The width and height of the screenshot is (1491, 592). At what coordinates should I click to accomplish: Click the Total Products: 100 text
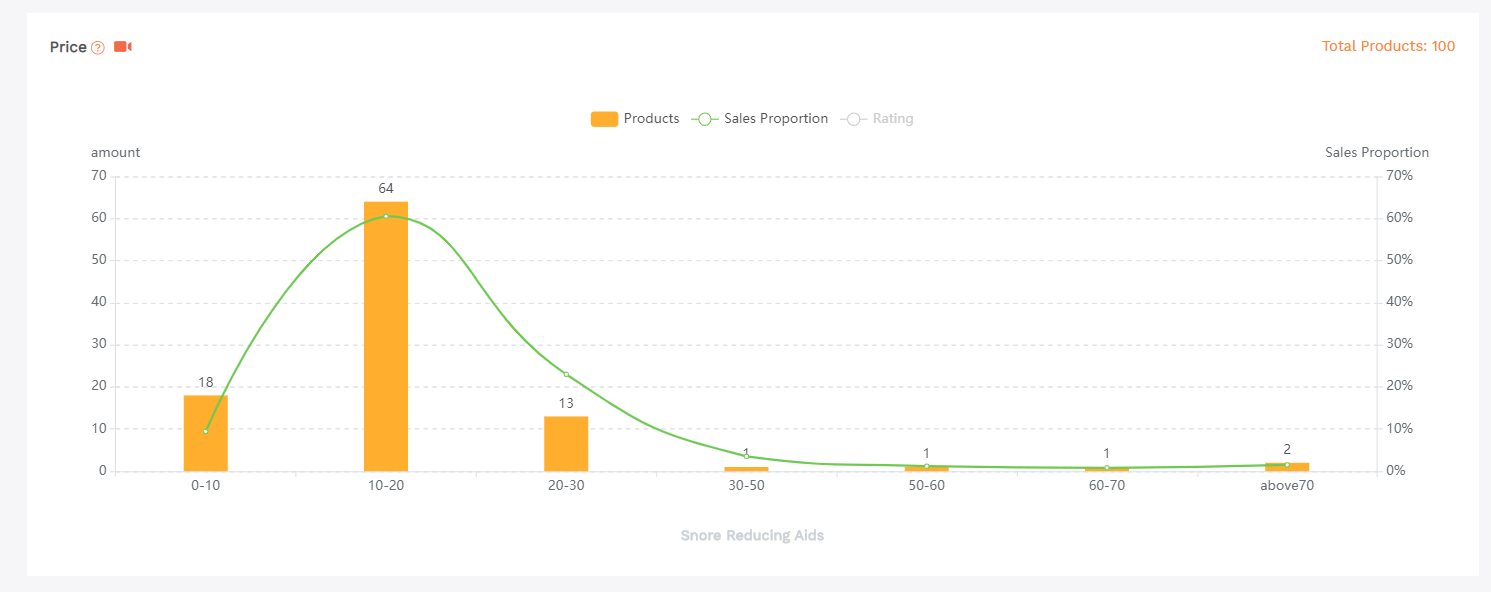[1388, 46]
